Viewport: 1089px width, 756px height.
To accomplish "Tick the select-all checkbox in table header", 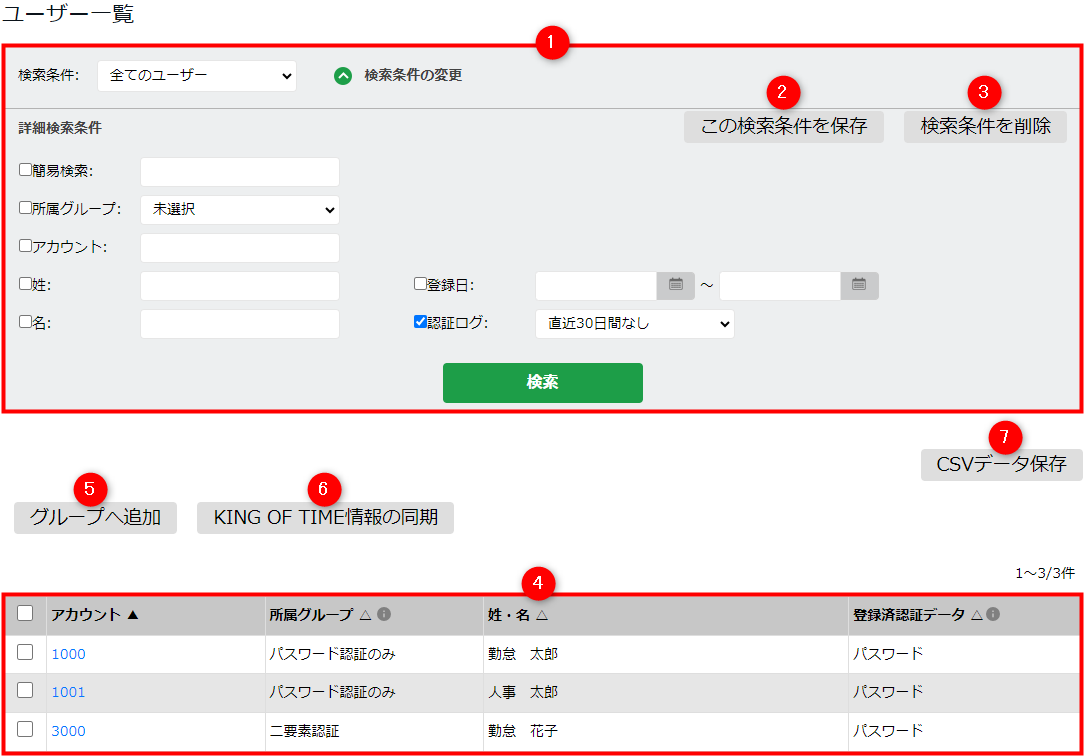I will (x=25, y=613).
